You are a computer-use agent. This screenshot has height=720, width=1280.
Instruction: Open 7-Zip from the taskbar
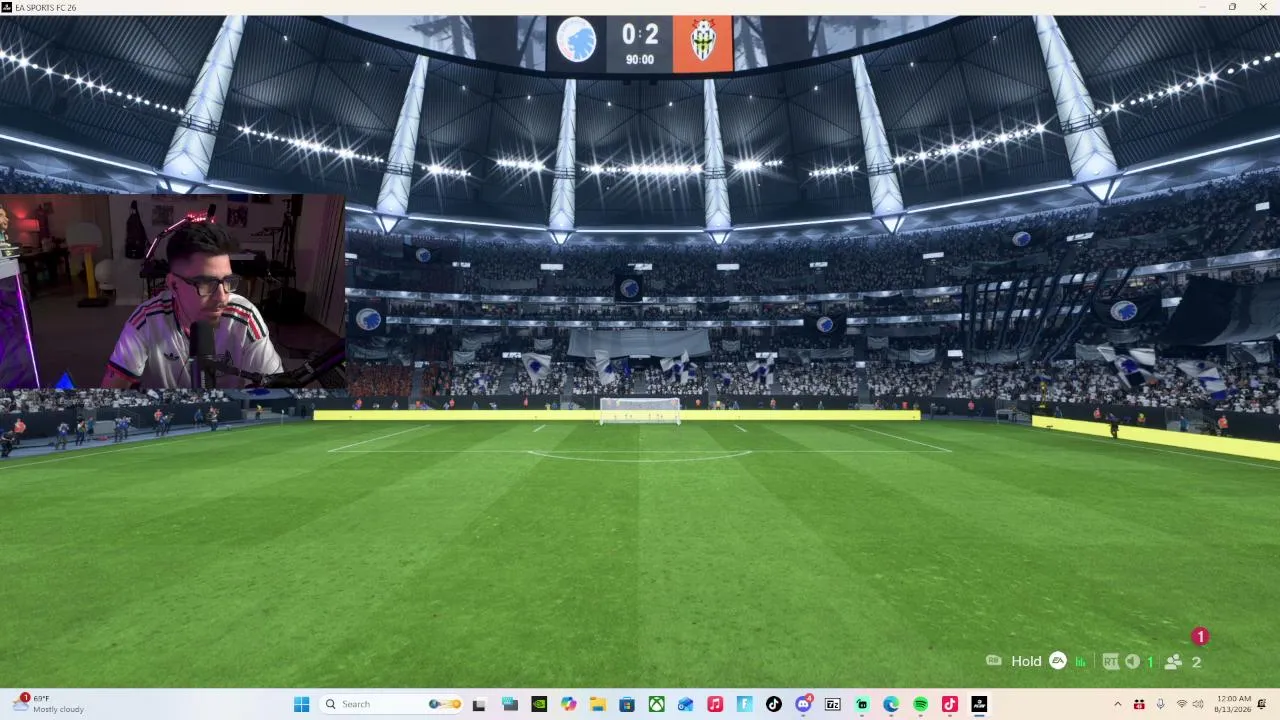[x=832, y=704]
